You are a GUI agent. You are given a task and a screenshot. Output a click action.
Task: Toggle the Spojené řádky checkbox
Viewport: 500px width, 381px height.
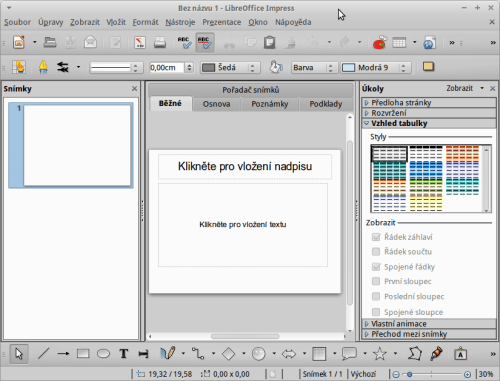pos(376,267)
